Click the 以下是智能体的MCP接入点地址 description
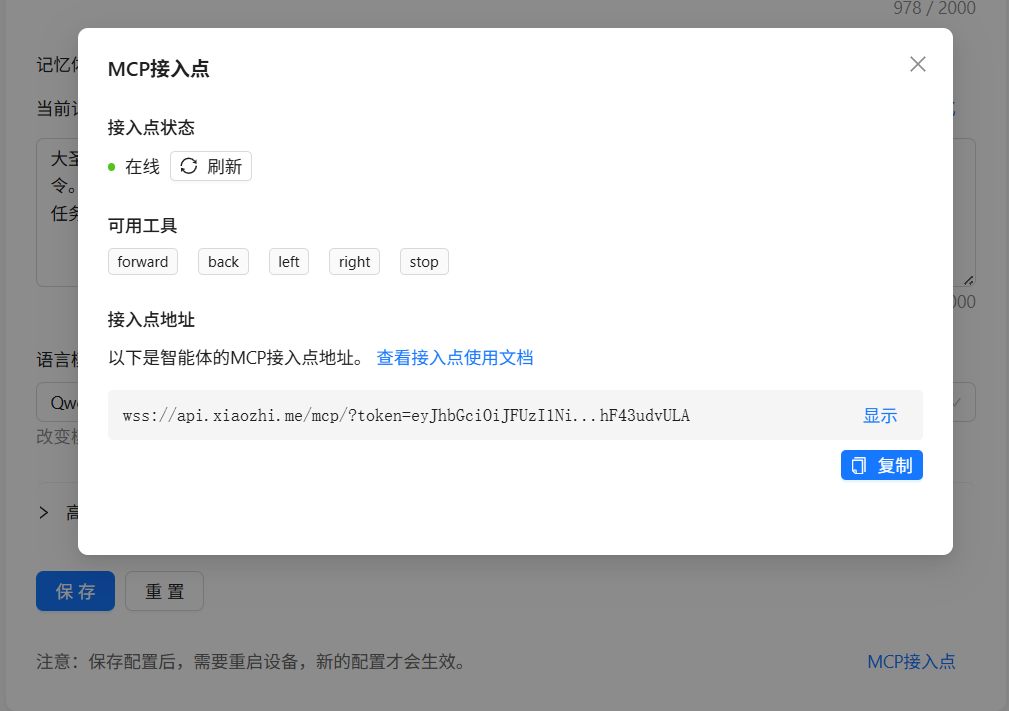The height and width of the screenshot is (711, 1009). [239, 358]
